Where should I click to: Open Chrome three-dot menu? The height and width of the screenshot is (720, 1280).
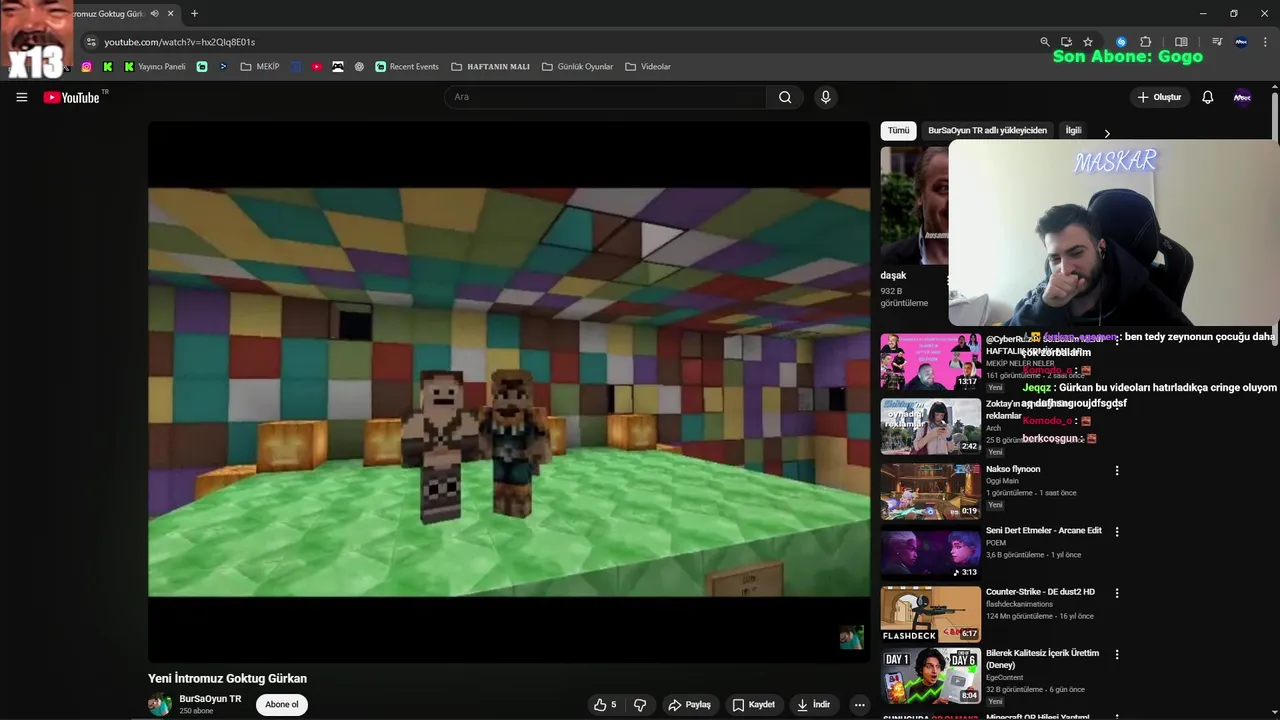[x=1266, y=42]
